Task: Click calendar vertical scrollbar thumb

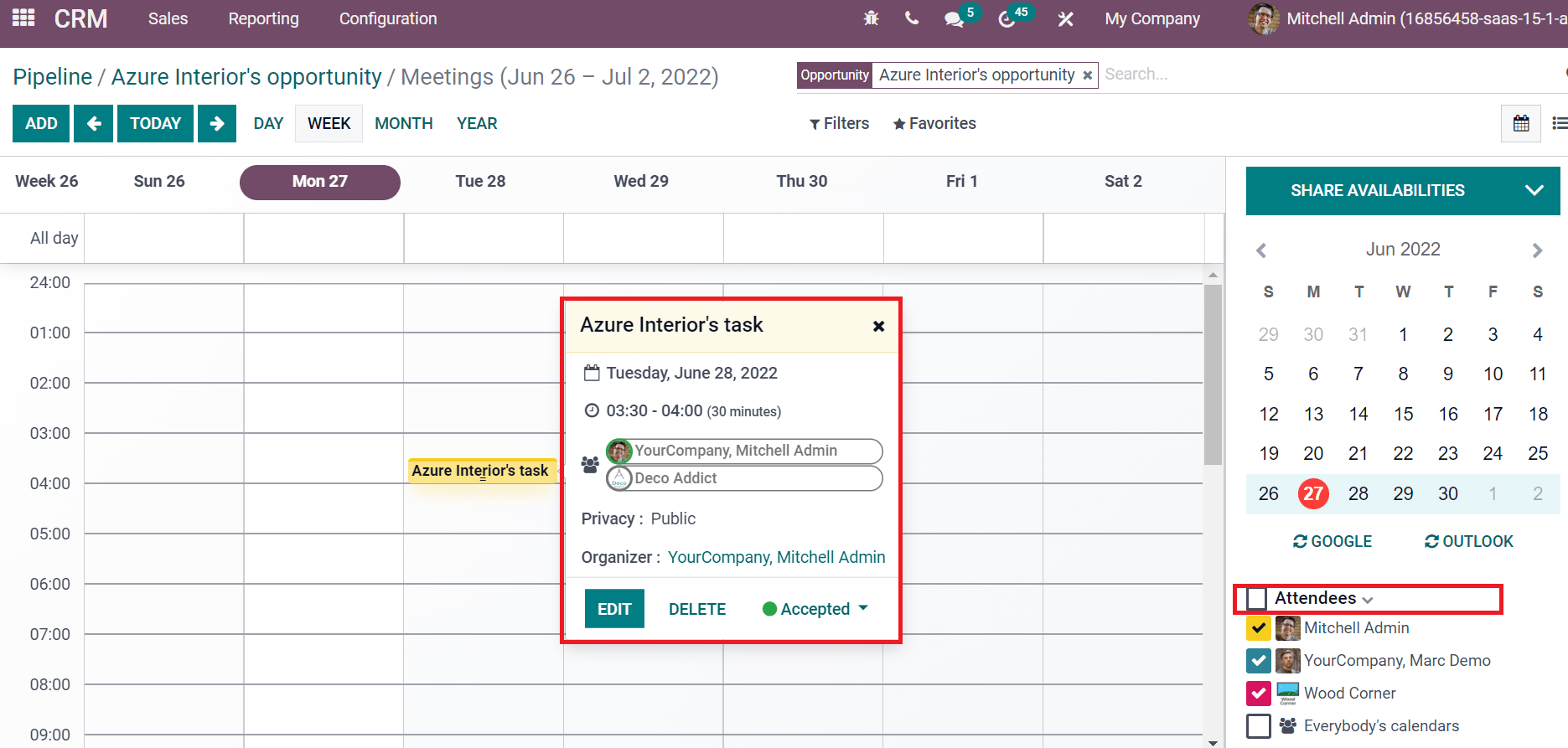Action: pyautogui.click(x=1213, y=374)
